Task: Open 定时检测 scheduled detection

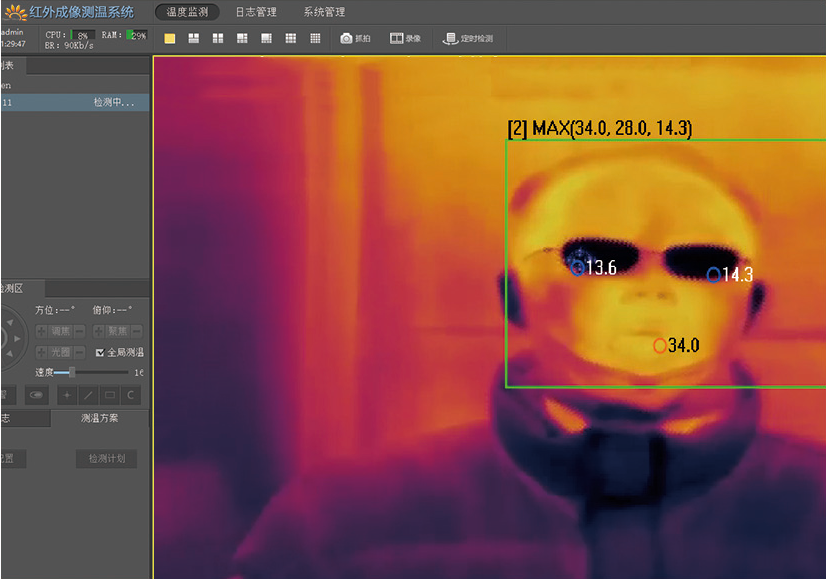Action: click(468, 39)
